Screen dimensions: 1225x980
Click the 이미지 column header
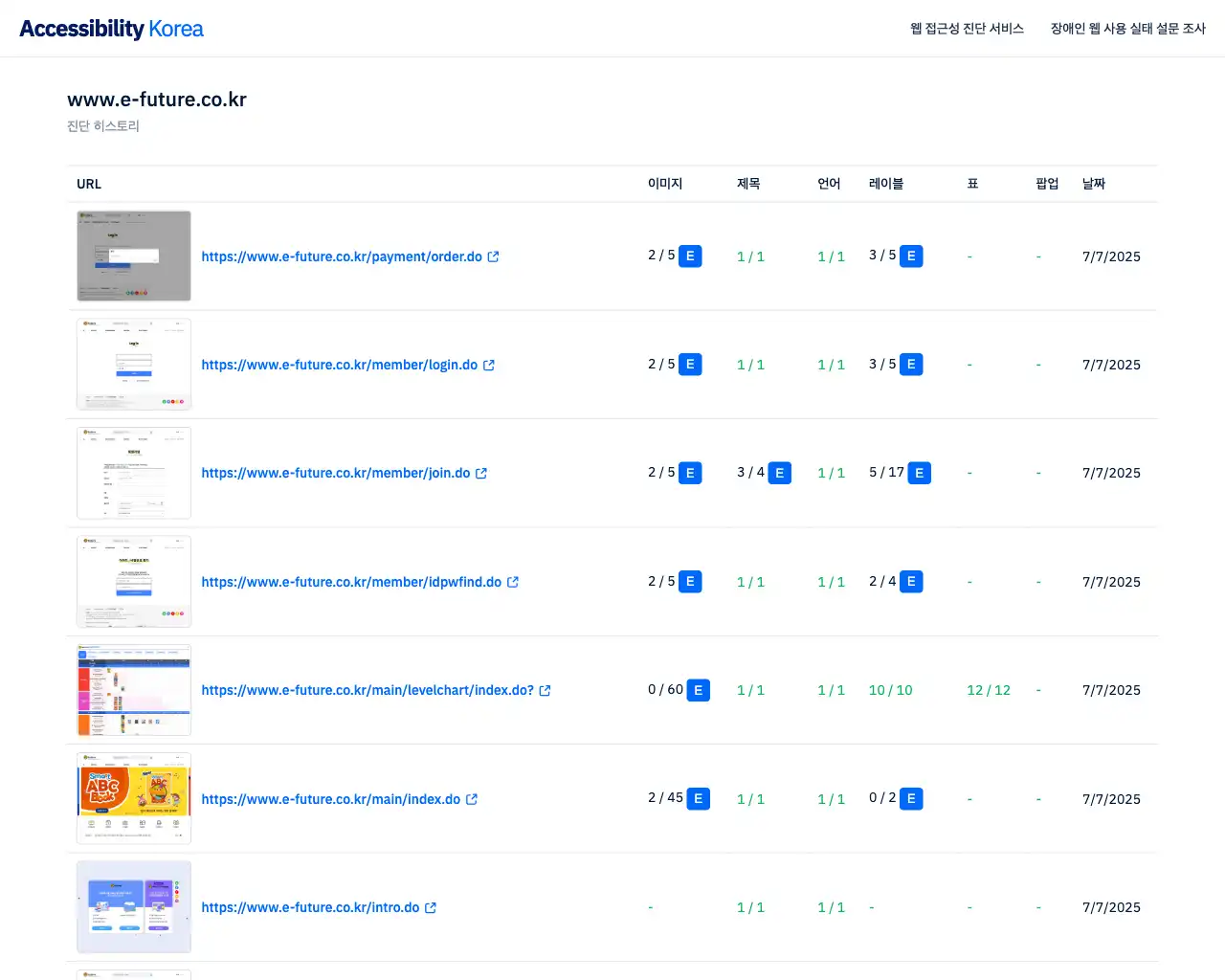click(665, 184)
